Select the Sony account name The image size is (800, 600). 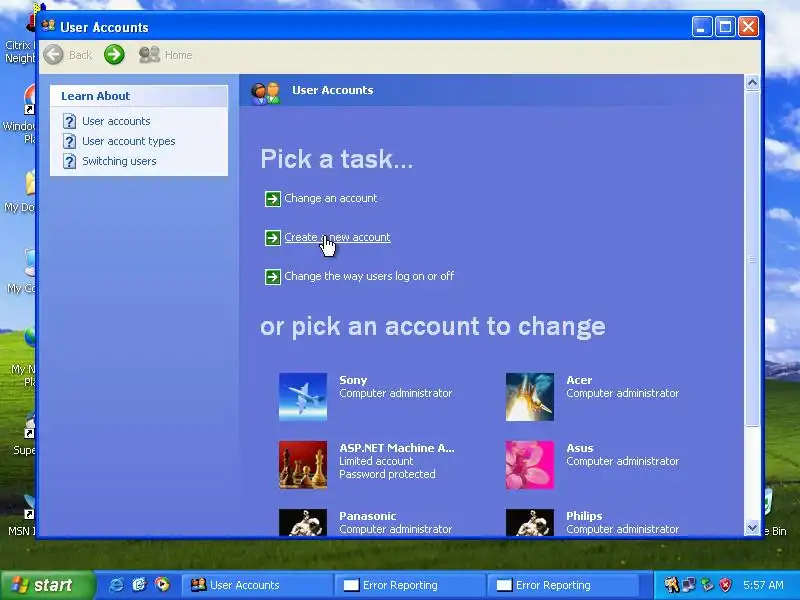[x=353, y=380]
